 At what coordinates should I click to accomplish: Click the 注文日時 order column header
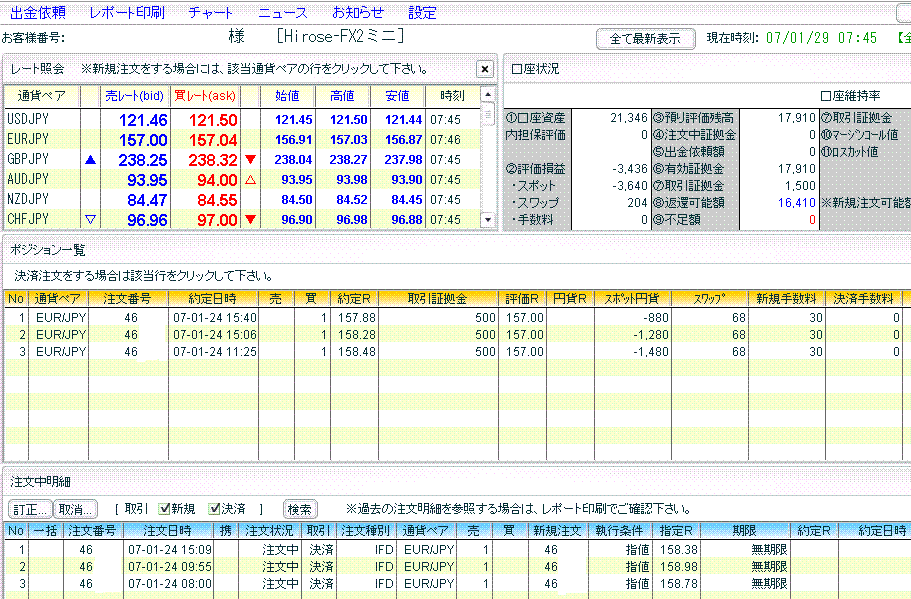pos(167,530)
